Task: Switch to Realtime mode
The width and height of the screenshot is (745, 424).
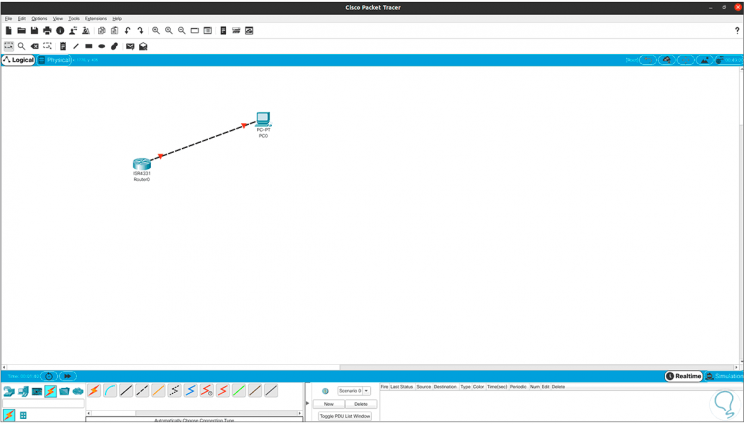Action: pyautogui.click(x=684, y=376)
